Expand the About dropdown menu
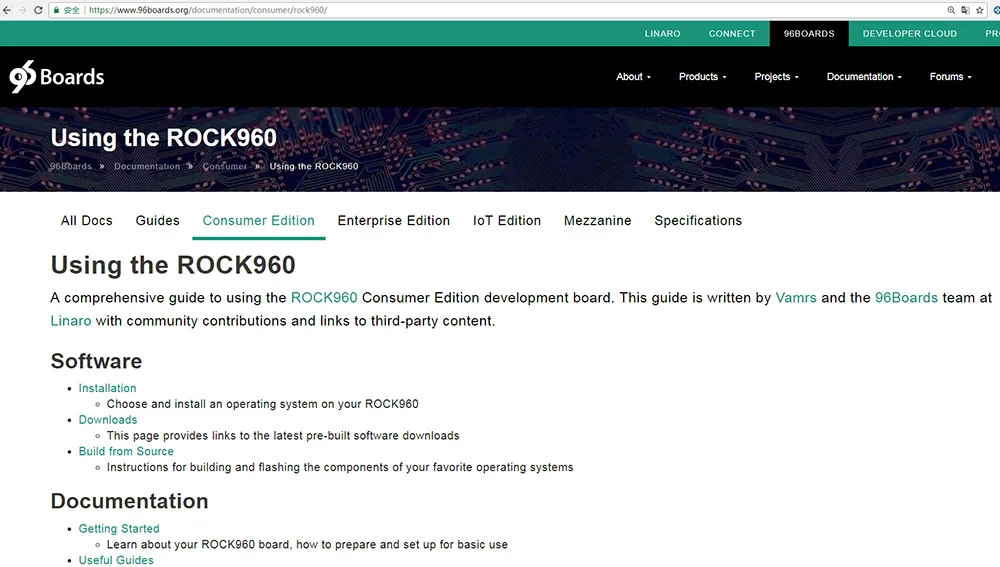 click(633, 77)
